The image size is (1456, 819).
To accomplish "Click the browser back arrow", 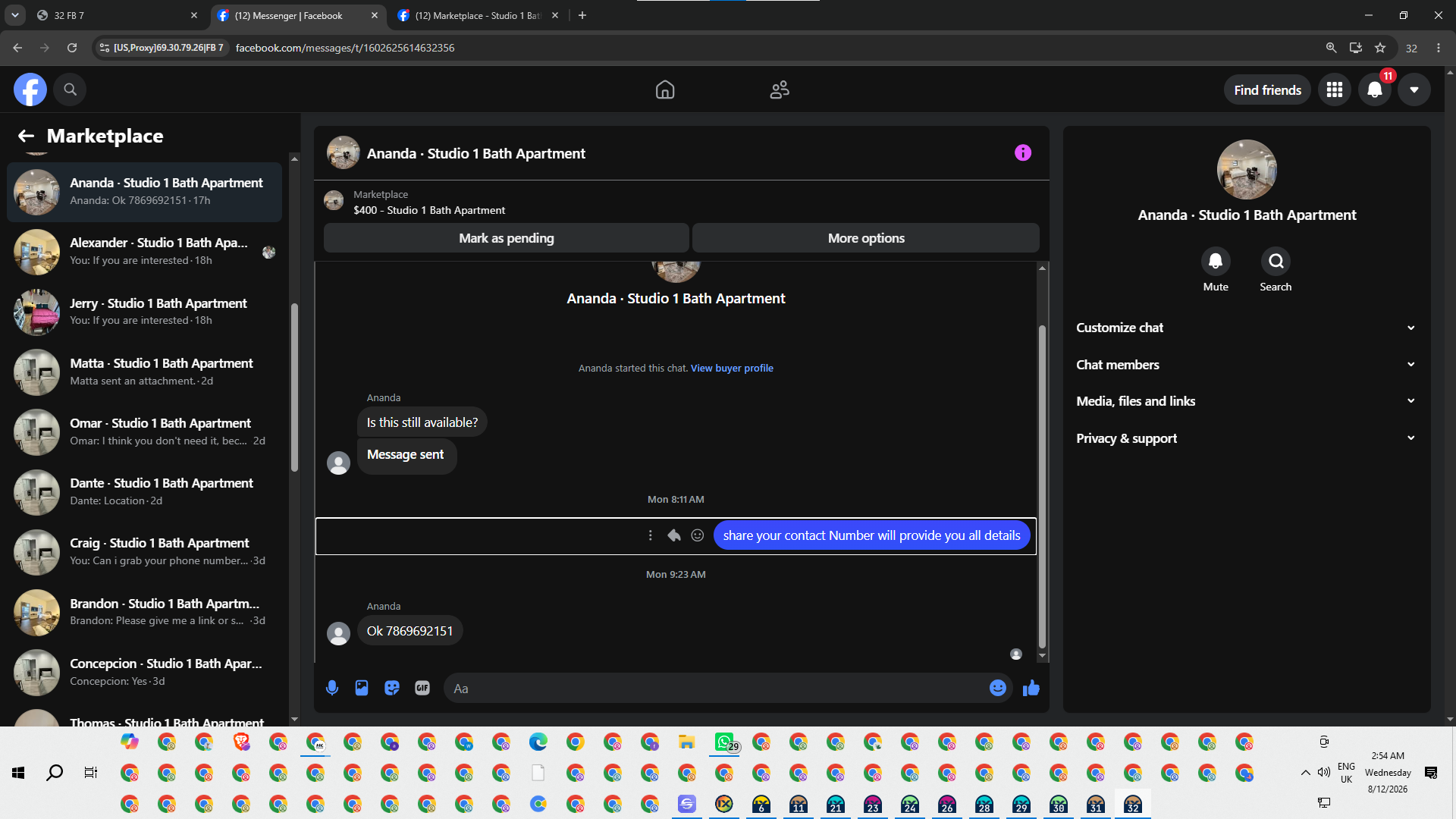I will pos(17,48).
